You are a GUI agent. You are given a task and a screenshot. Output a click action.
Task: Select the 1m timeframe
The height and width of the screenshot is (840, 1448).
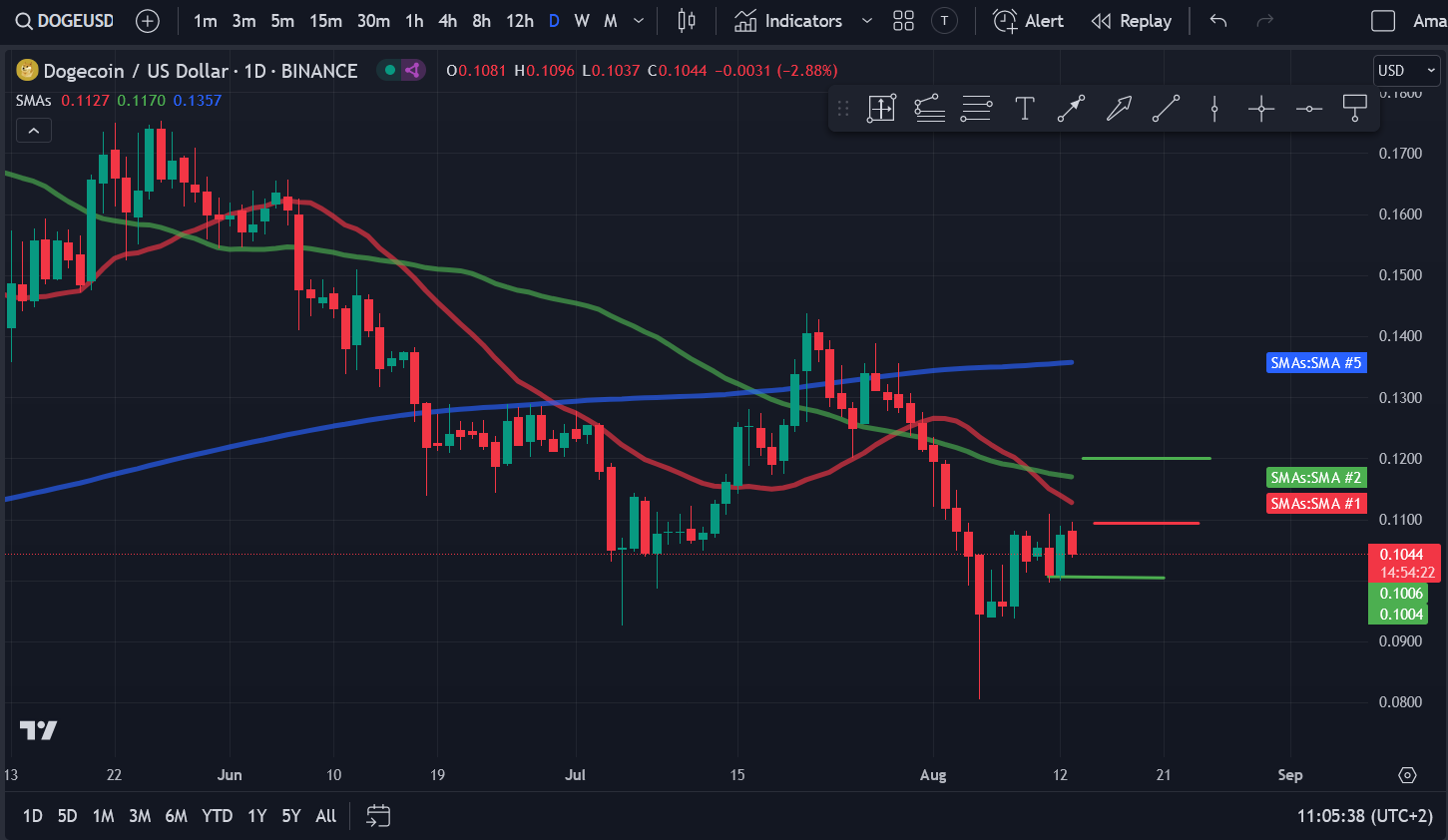pos(205,21)
